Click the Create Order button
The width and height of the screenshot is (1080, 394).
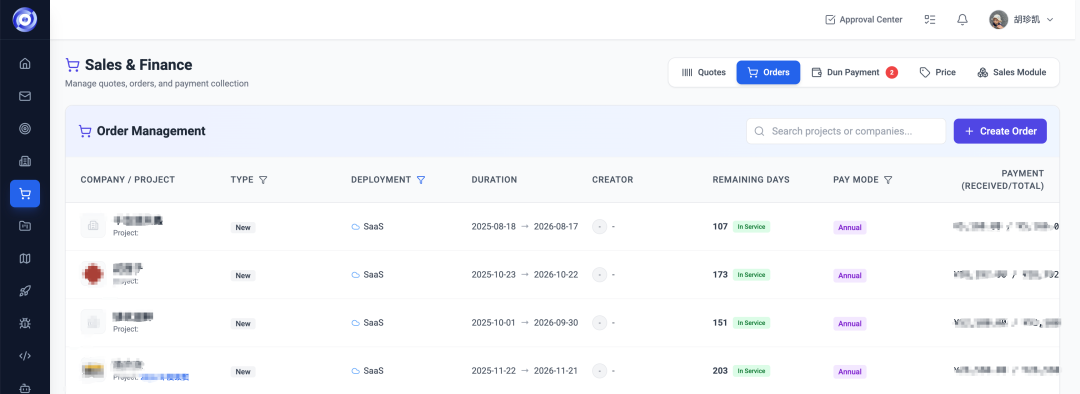tap(1000, 131)
